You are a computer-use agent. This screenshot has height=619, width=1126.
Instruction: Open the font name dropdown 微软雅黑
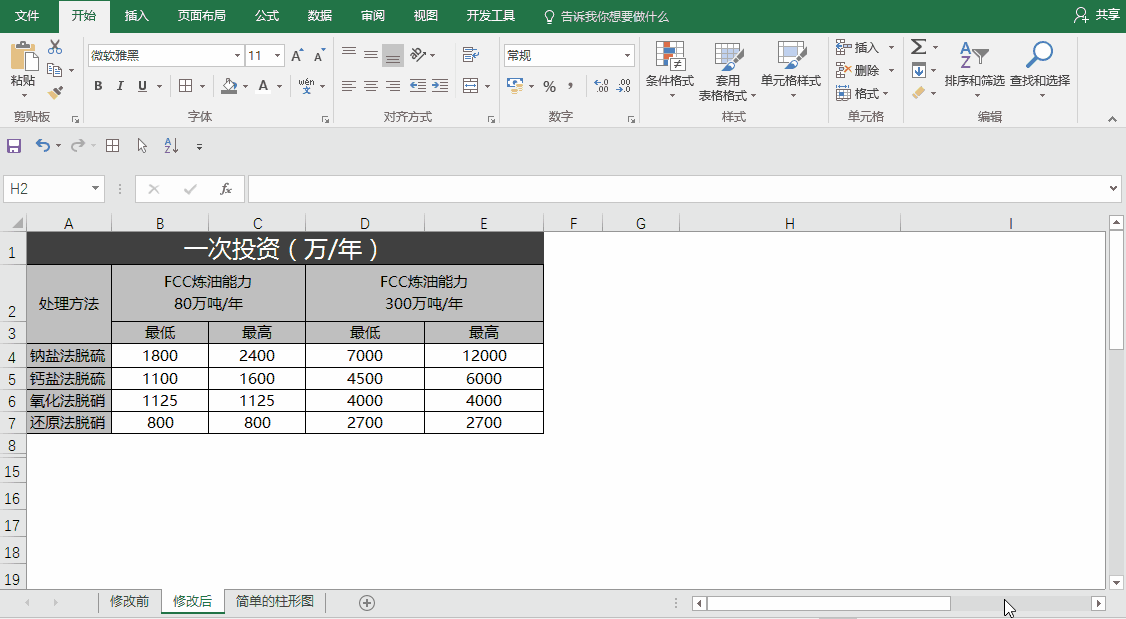coord(237,56)
